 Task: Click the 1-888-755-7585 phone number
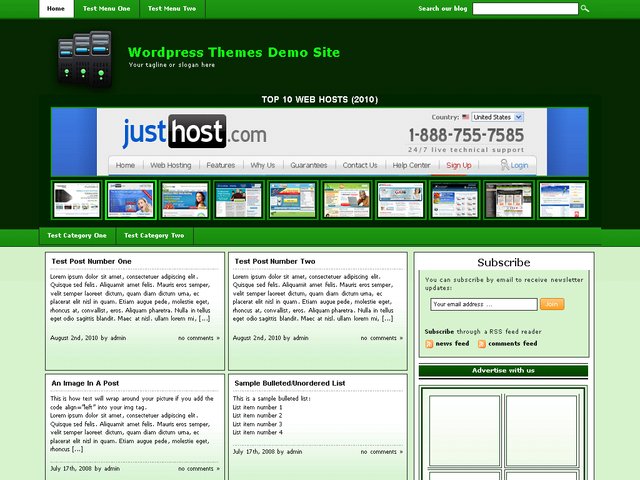pos(466,136)
